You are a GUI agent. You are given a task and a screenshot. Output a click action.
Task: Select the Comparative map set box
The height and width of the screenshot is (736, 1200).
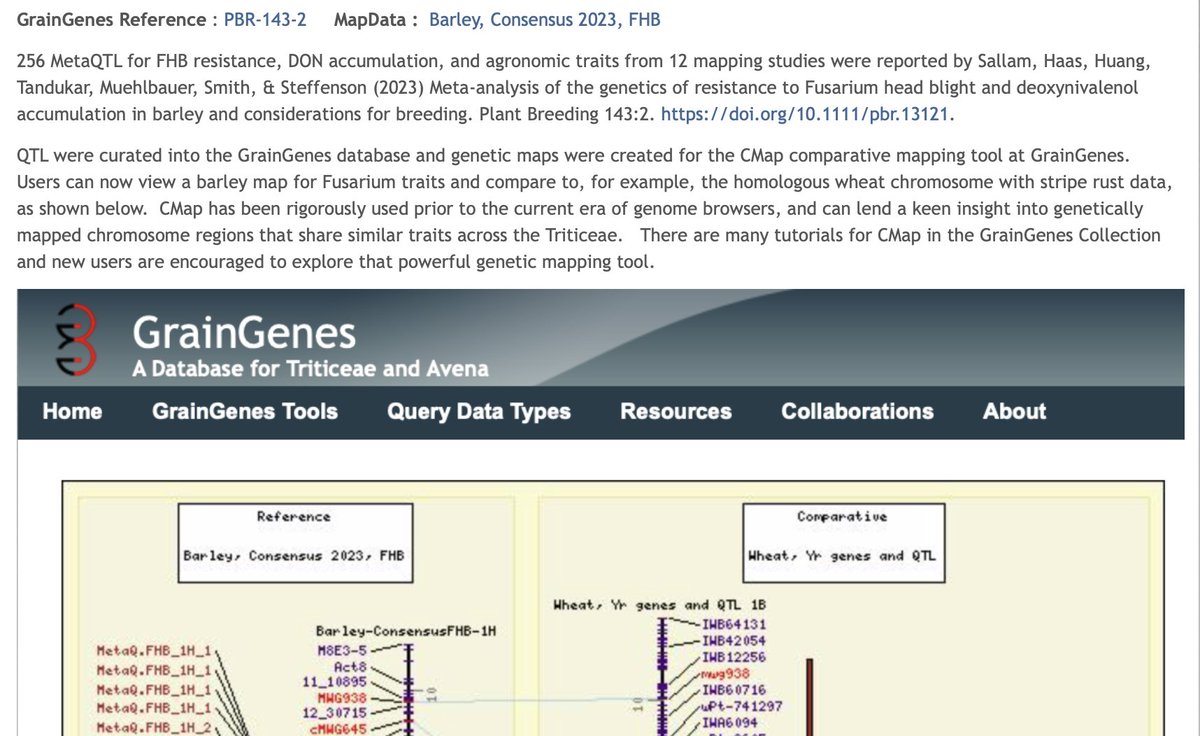[x=843, y=544]
